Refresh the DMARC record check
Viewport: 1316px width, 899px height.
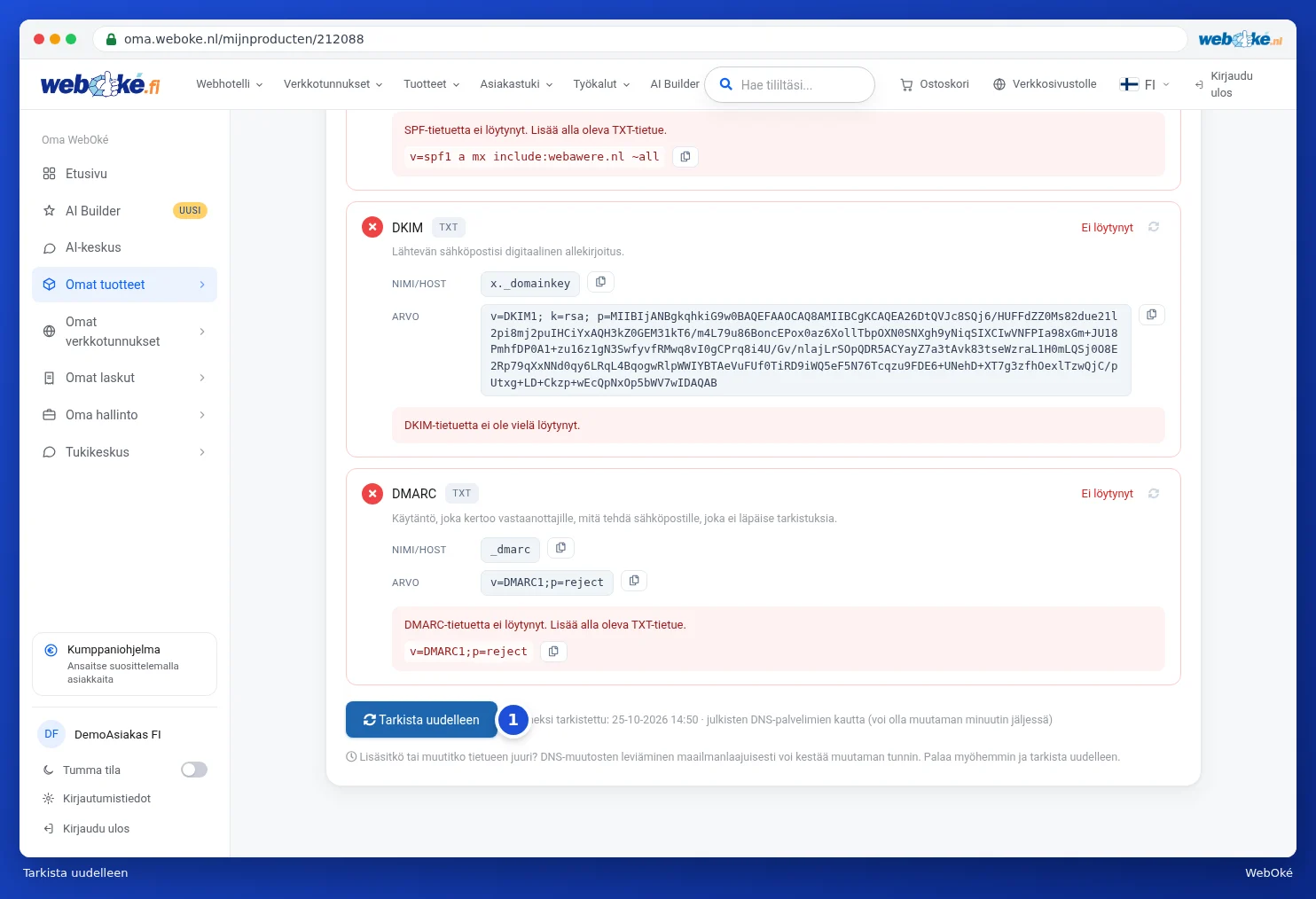click(x=1154, y=494)
